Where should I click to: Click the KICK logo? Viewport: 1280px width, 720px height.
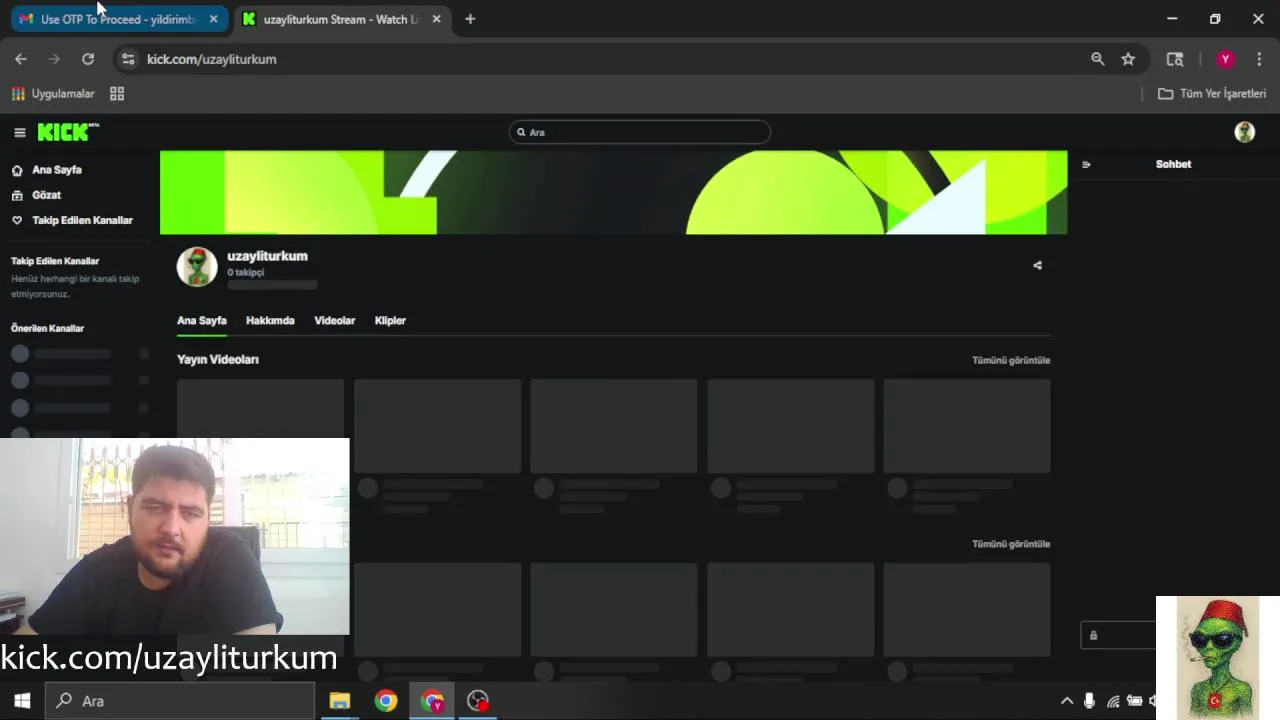tap(68, 132)
